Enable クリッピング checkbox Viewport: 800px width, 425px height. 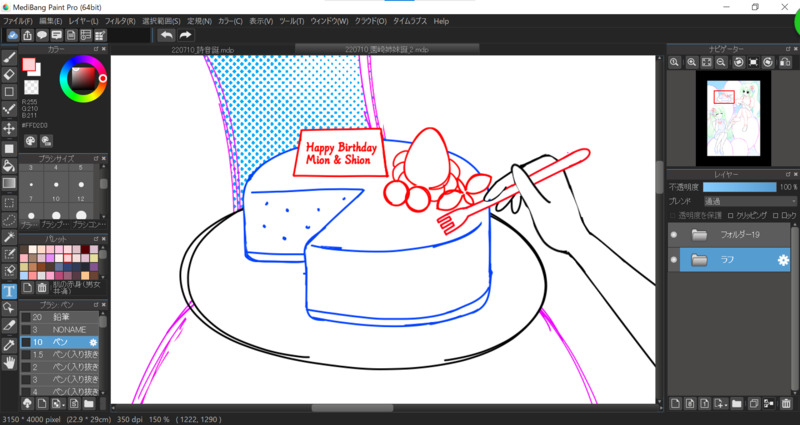coord(731,215)
